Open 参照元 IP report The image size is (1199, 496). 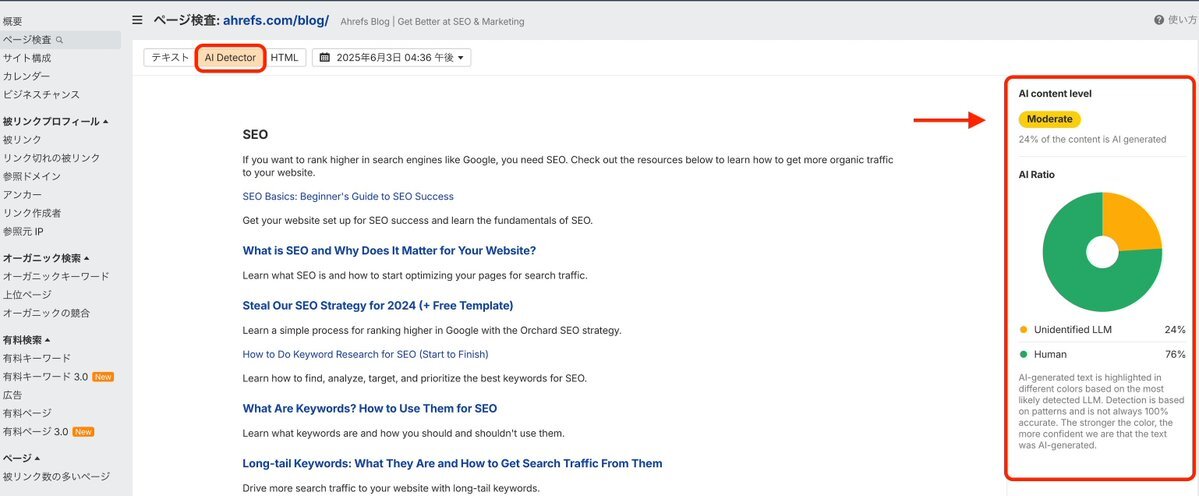tap(23, 232)
